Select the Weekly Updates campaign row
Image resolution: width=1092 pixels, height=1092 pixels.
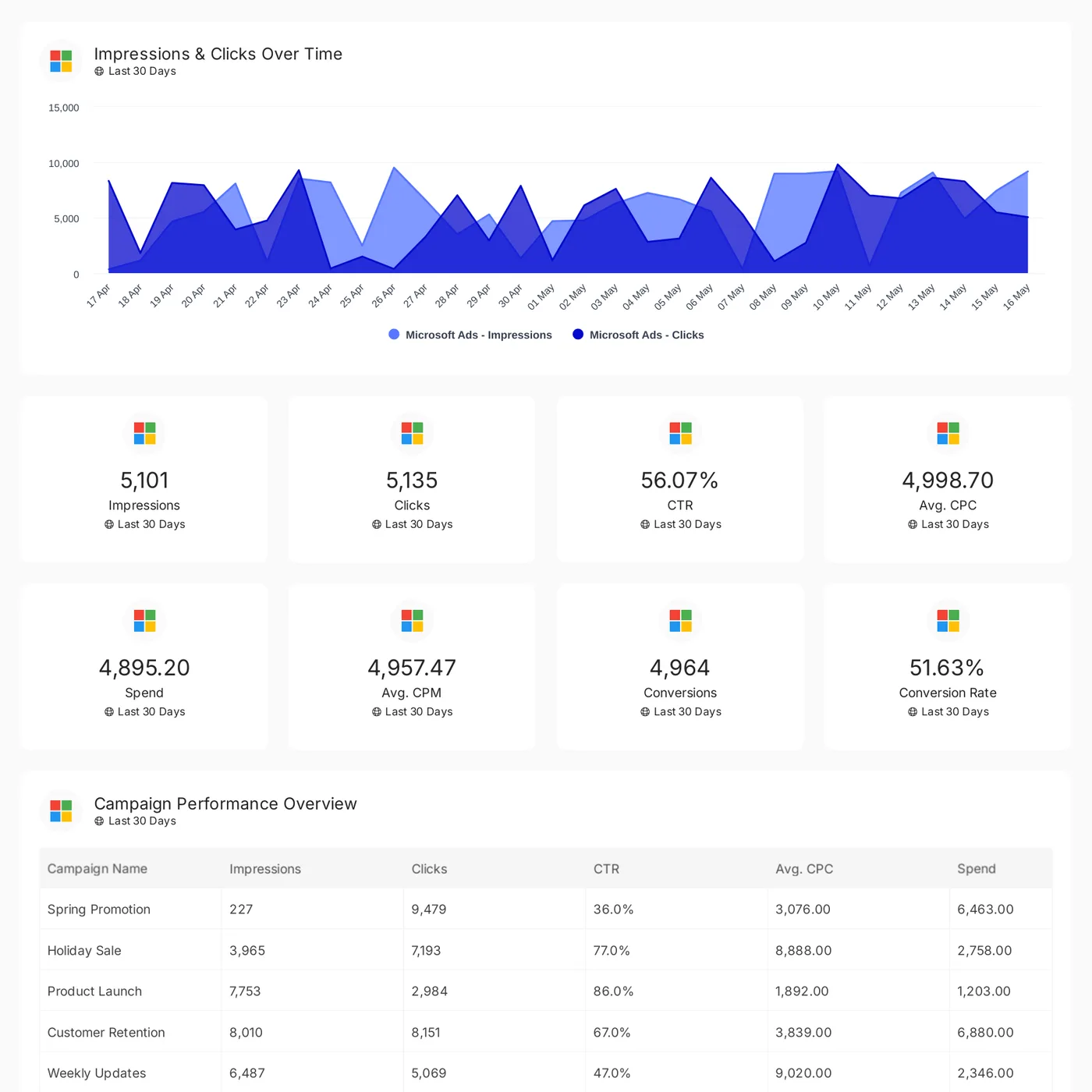[546, 1073]
